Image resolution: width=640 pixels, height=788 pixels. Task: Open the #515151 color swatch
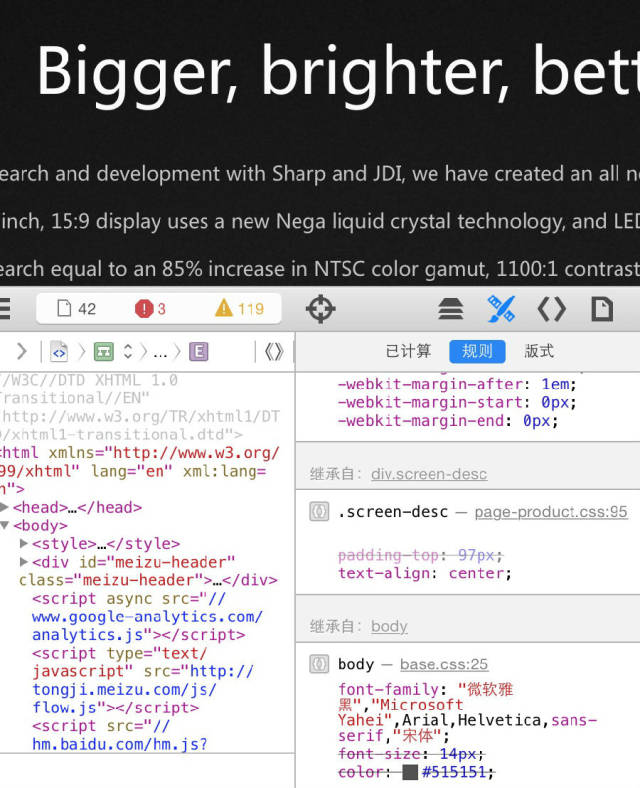coord(410,771)
